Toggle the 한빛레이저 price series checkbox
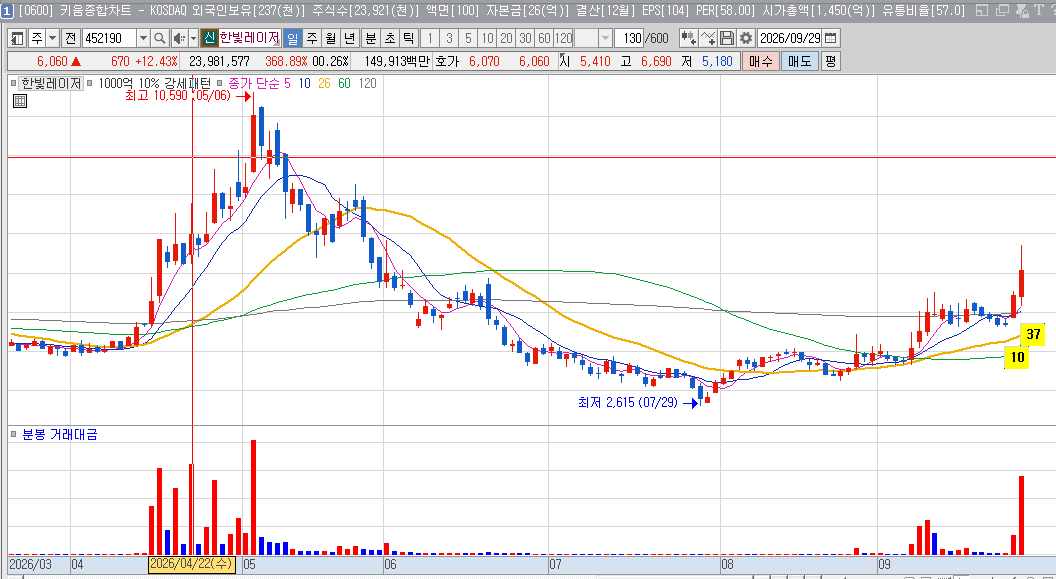 pyautogui.click(x=15, y=83)
